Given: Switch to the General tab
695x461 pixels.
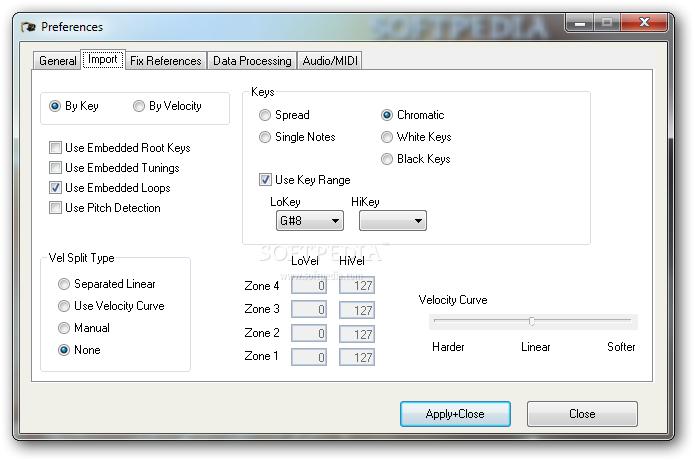Looking at the screenshot, I should pyautogui.click(x=57, y=61).
